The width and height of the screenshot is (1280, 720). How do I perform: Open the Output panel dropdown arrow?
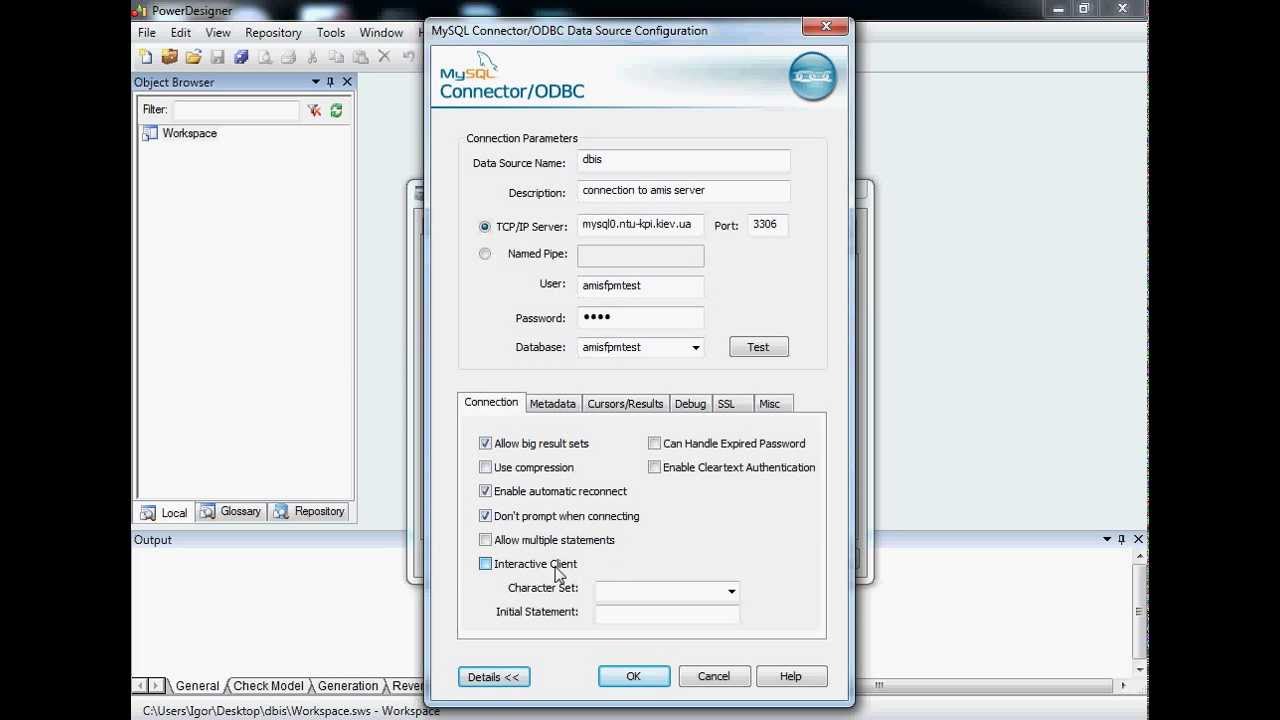1107,539
